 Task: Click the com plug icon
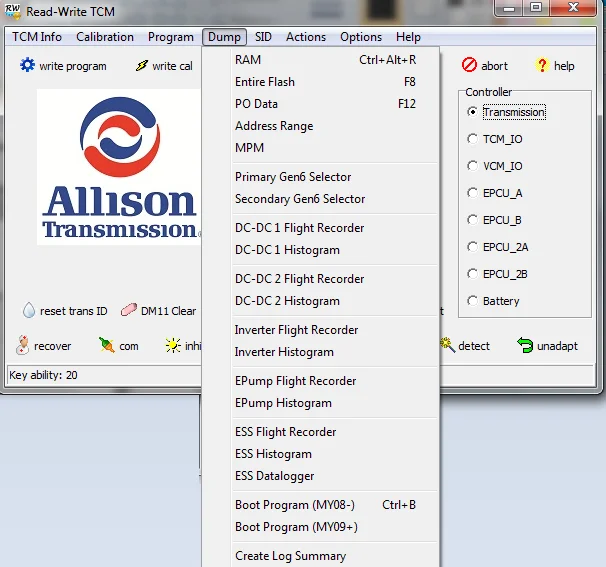pos(107,345)
